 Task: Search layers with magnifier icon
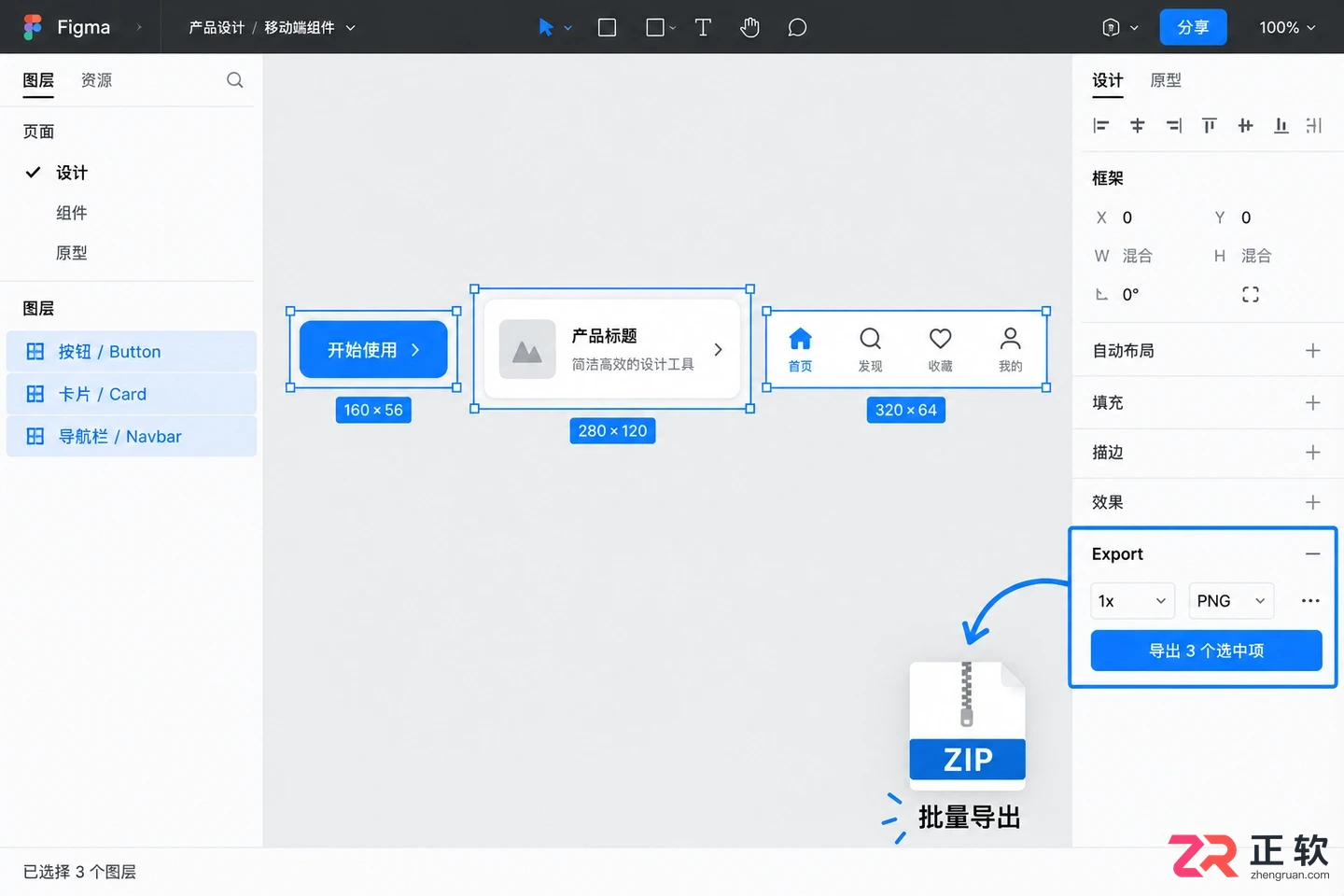(x=234, y=80)
